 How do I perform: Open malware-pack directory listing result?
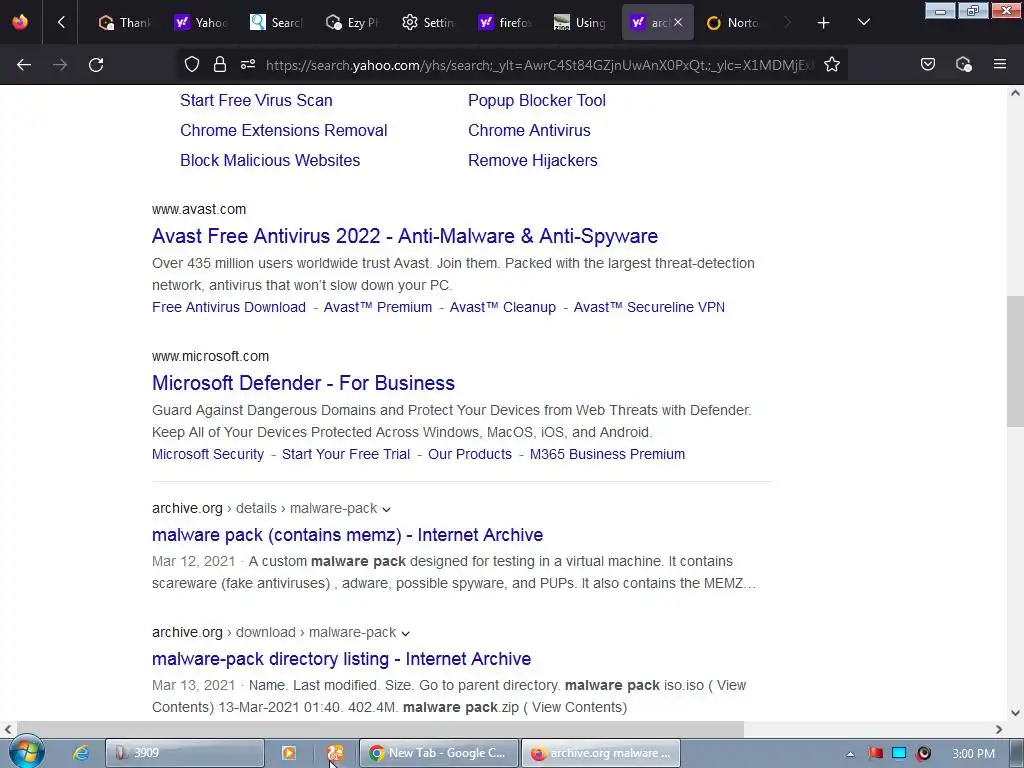341,658
